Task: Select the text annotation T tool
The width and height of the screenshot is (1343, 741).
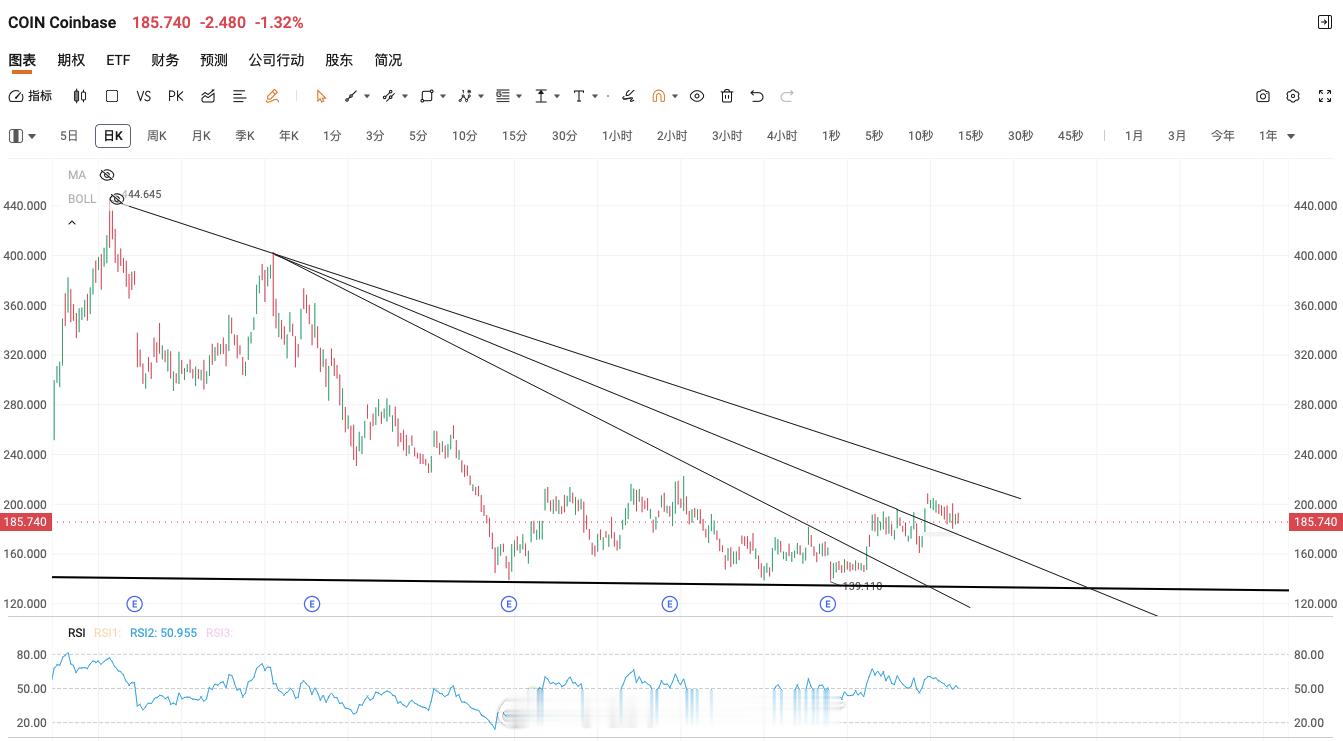Action: point(579,96)
